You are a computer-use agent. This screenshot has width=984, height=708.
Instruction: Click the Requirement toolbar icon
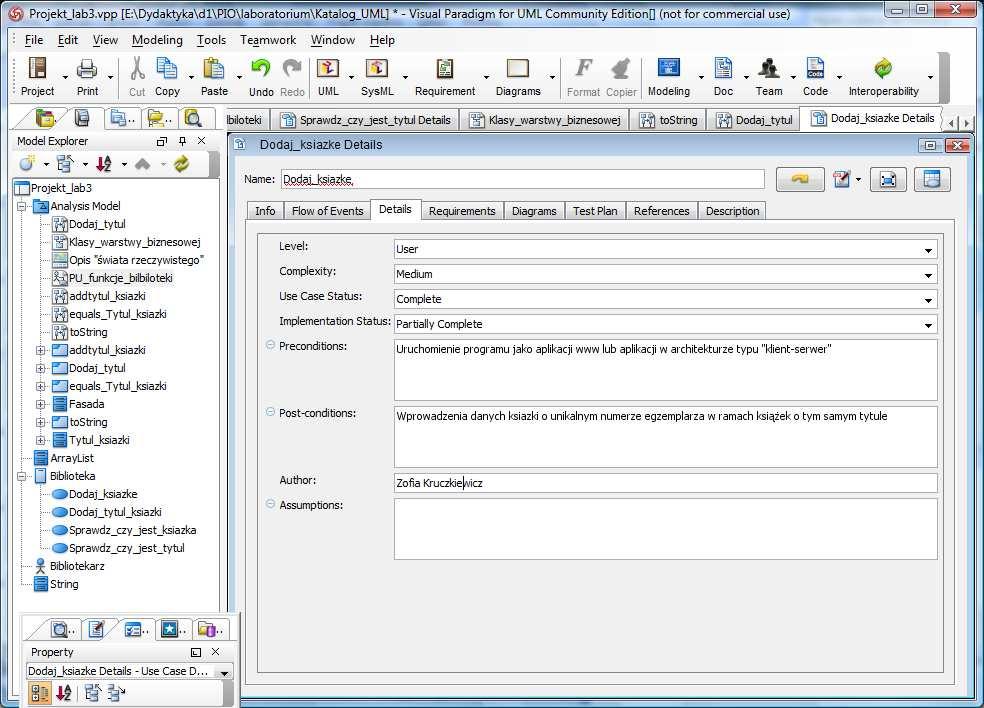(x=445, y=77)
